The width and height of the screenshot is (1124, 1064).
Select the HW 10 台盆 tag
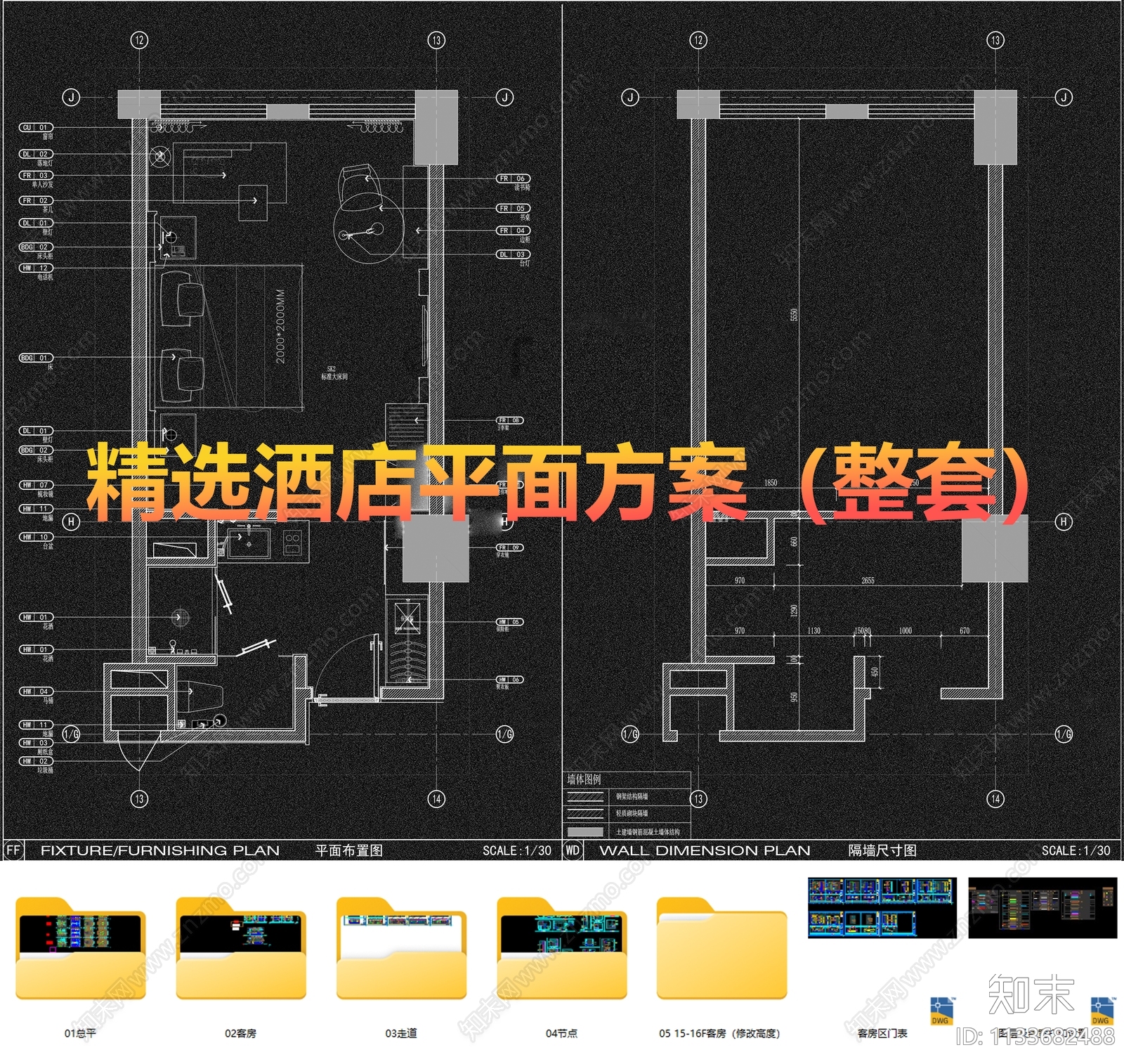pyautogui.click(x=36, y=538)
